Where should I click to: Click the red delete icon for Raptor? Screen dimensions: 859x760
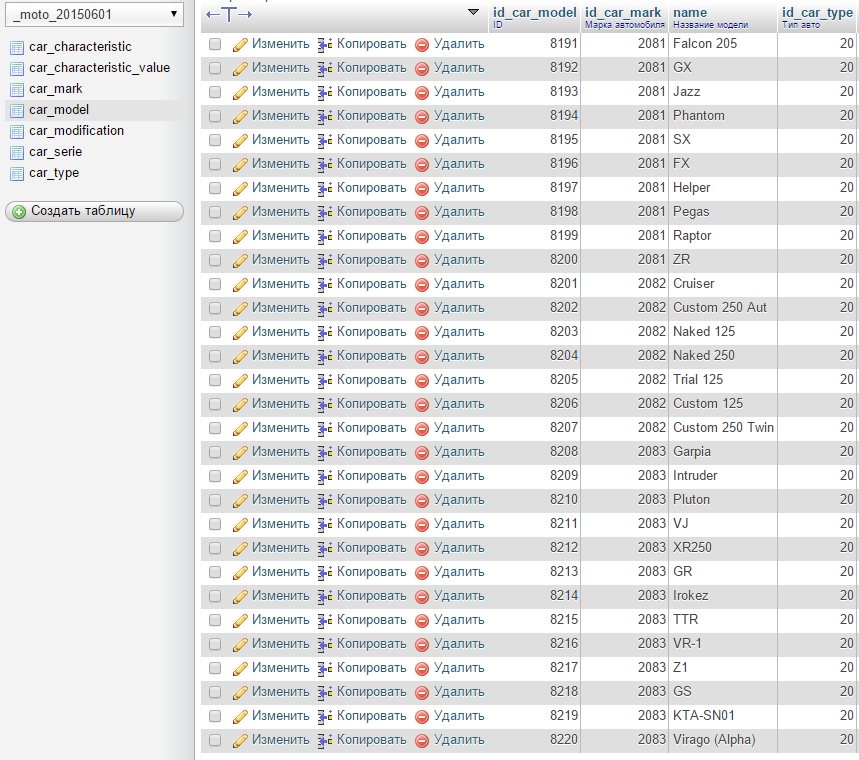point(422,237)
